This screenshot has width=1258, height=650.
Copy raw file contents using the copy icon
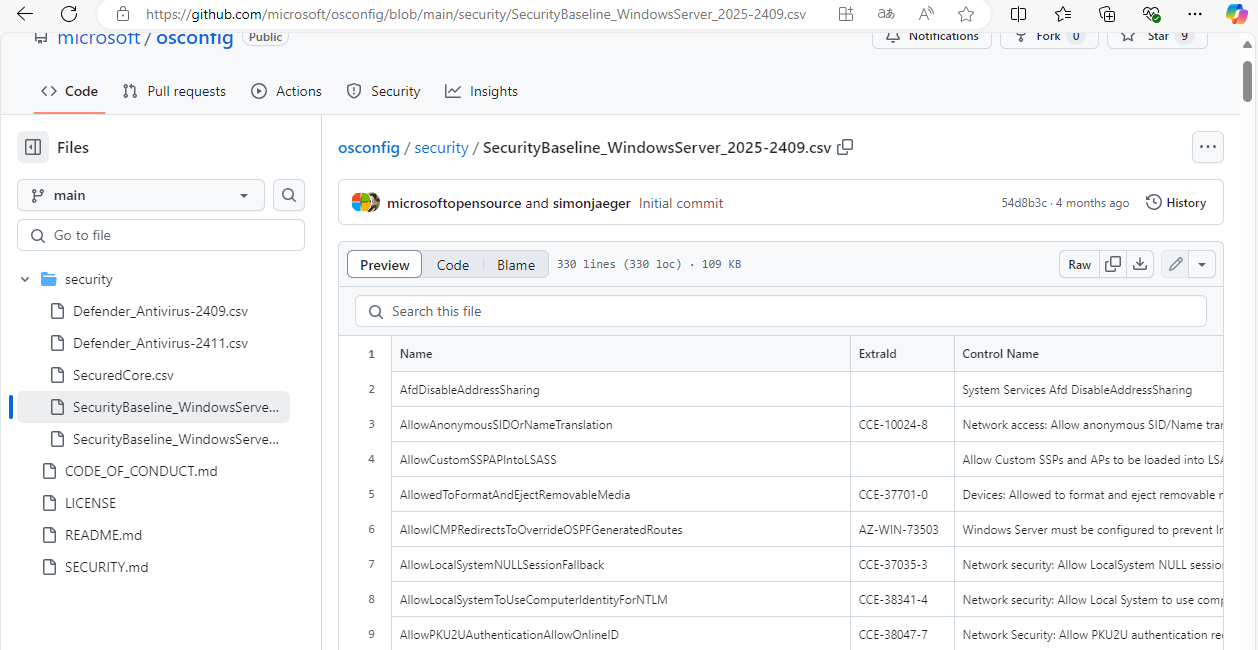(x=1113, y=264)
